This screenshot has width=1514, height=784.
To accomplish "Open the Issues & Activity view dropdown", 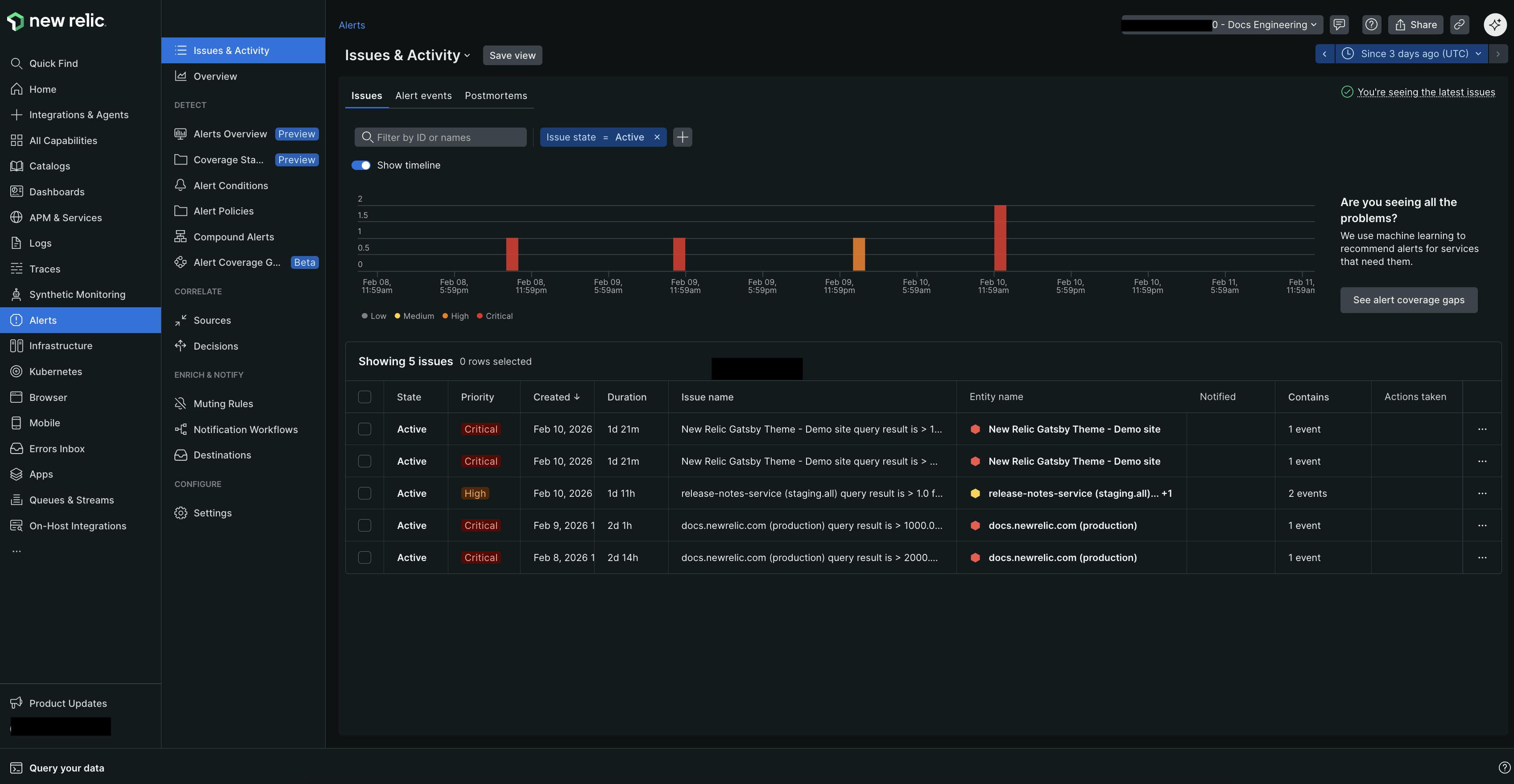I will click(x=467, y=55).
